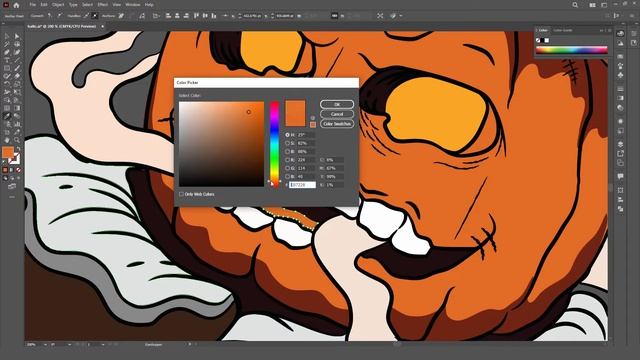This screenshot has height=360, width=640.
Task: Select the R red radio button
Action: 287,160
